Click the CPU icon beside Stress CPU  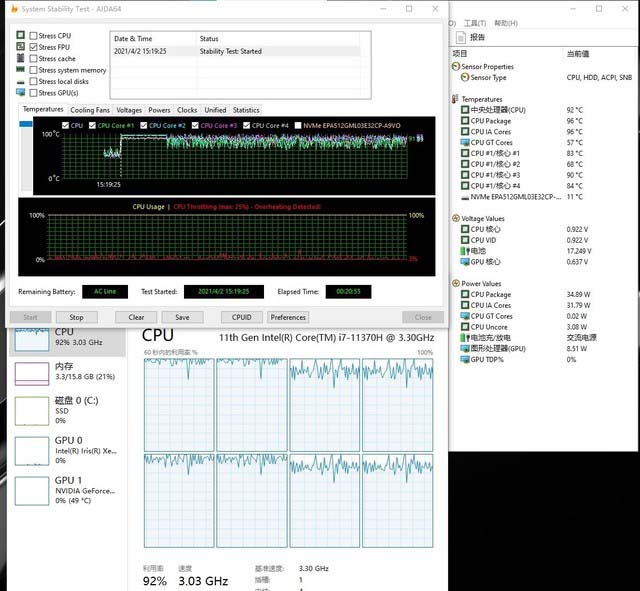20,35
